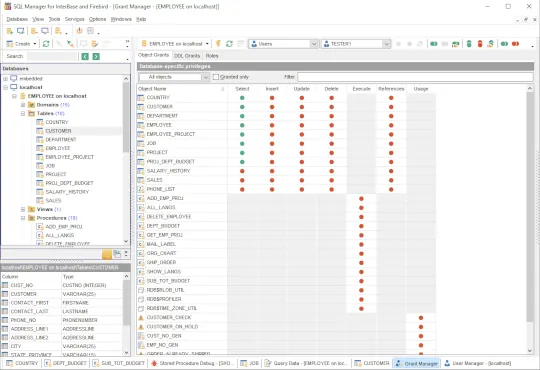The height and width of the screenshot is (370, 540).
Task: Click the SQL script dropdown icon in the top toolbar
Action: (58, 31)
